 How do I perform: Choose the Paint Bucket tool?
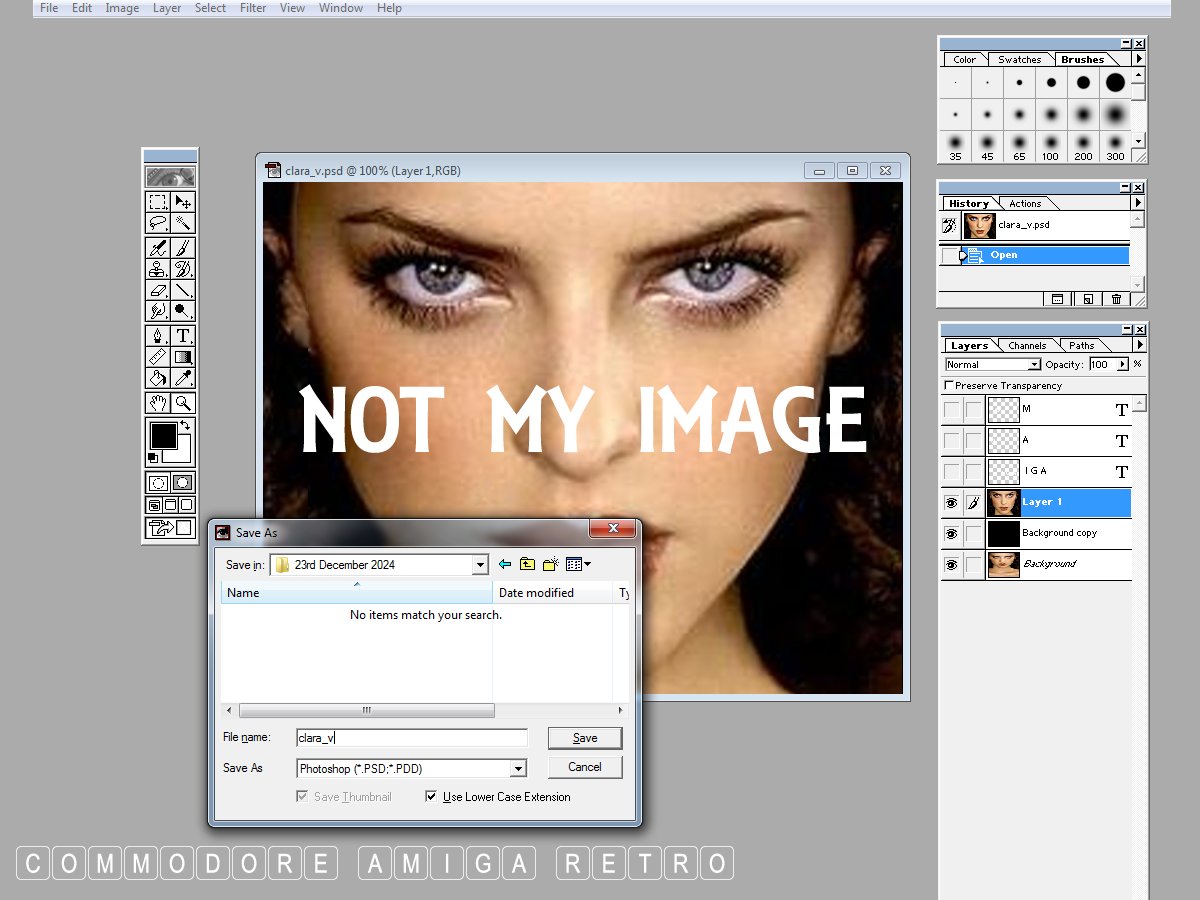click(158, 377)
